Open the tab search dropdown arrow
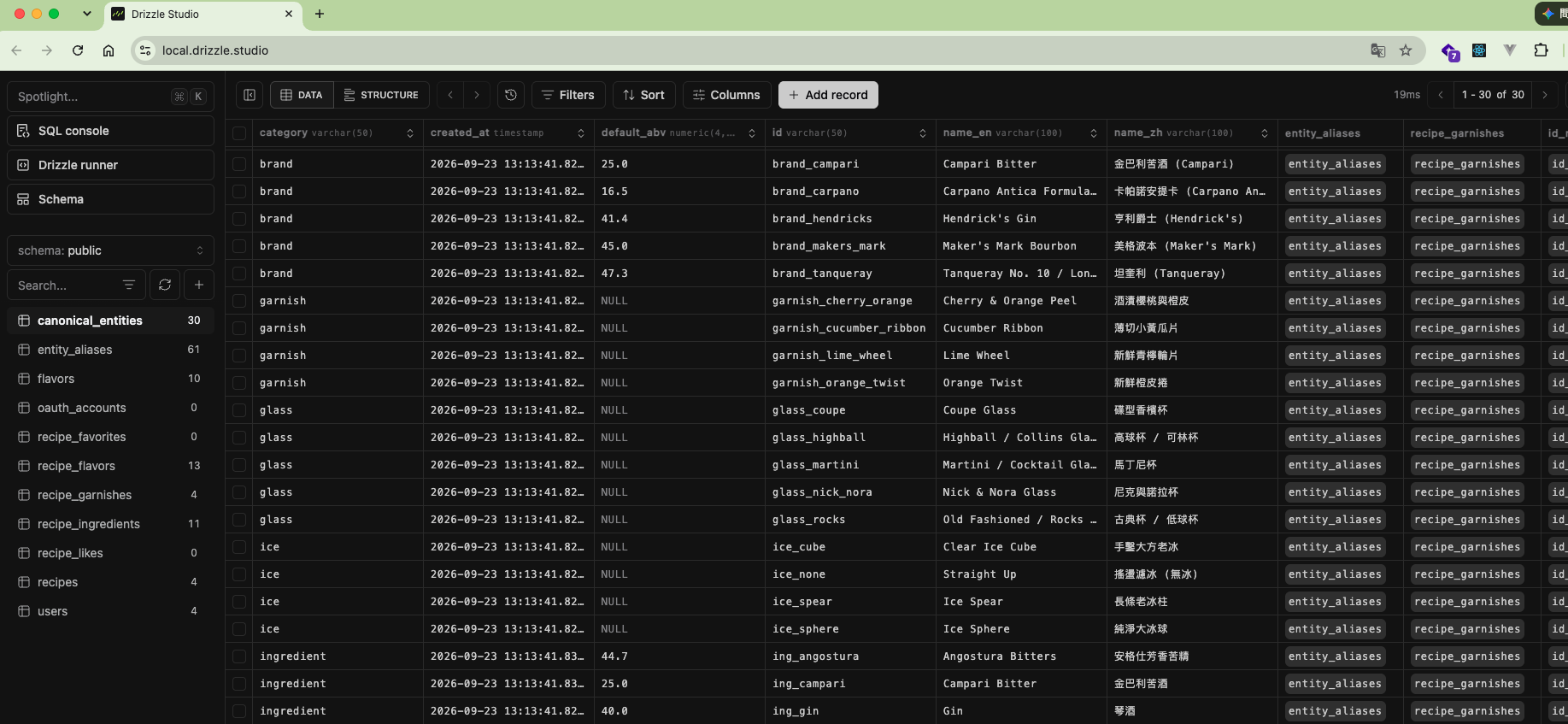Viewport: 1568px width, 724px height. pyautogui.click(x=86, y=14)
